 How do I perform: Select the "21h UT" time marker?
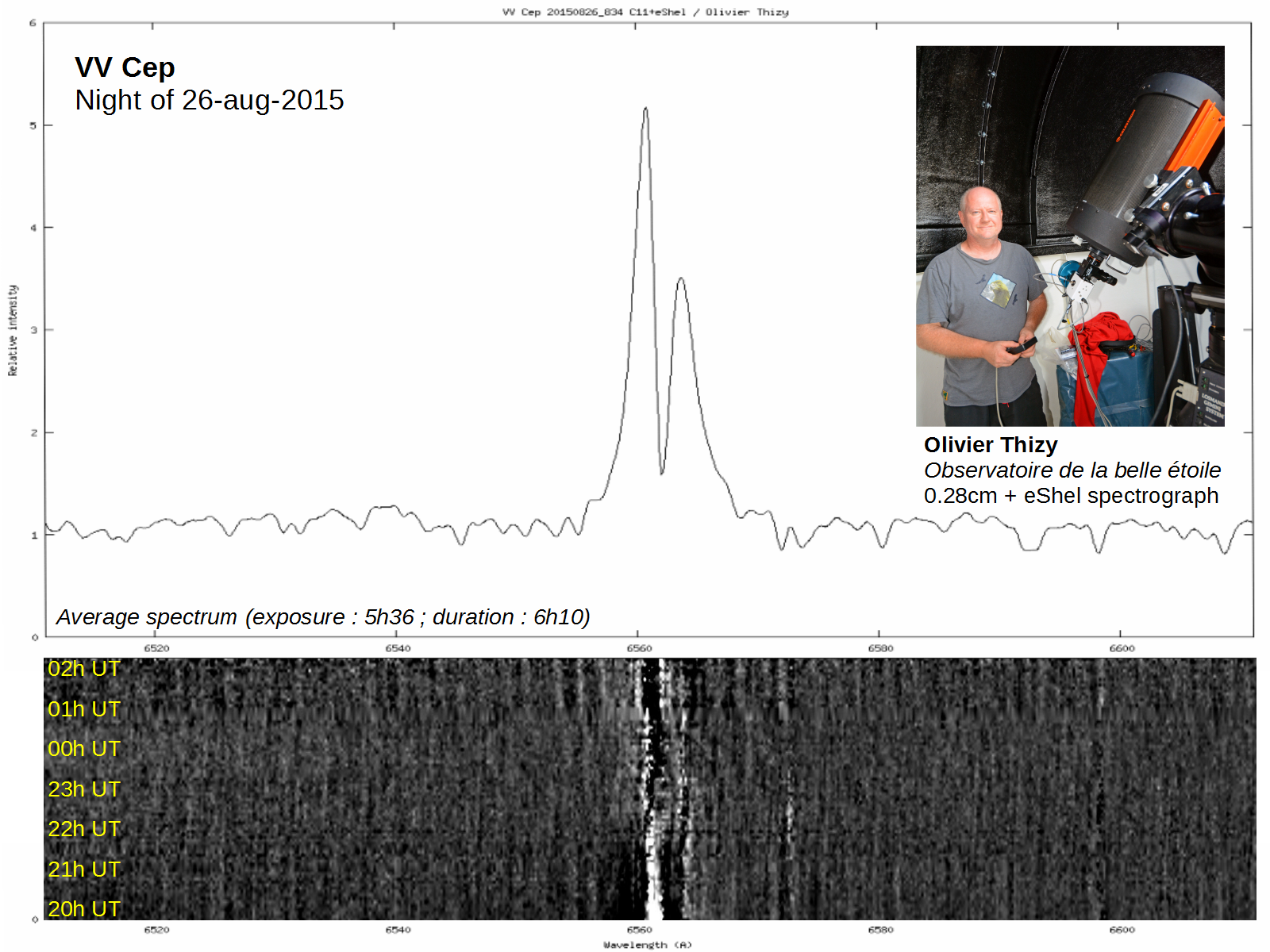coord(83,869)
